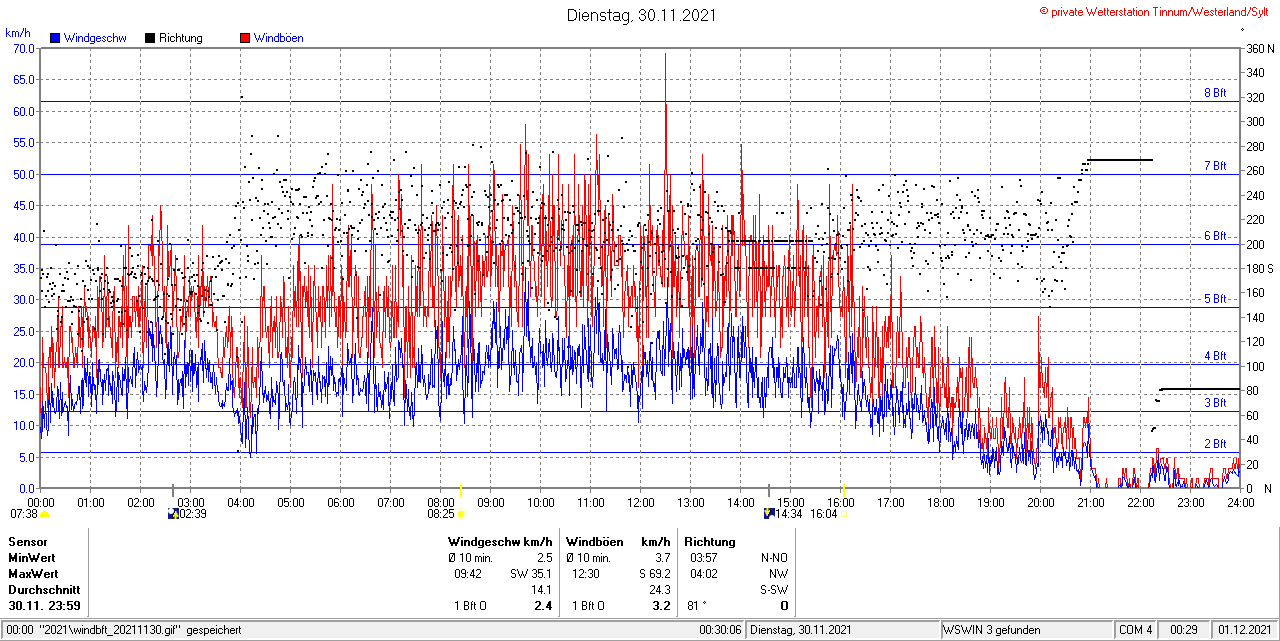Click the private Wetterstation Tinnum/Westerland/Sylt copyright text

[x=1153, y=11]
